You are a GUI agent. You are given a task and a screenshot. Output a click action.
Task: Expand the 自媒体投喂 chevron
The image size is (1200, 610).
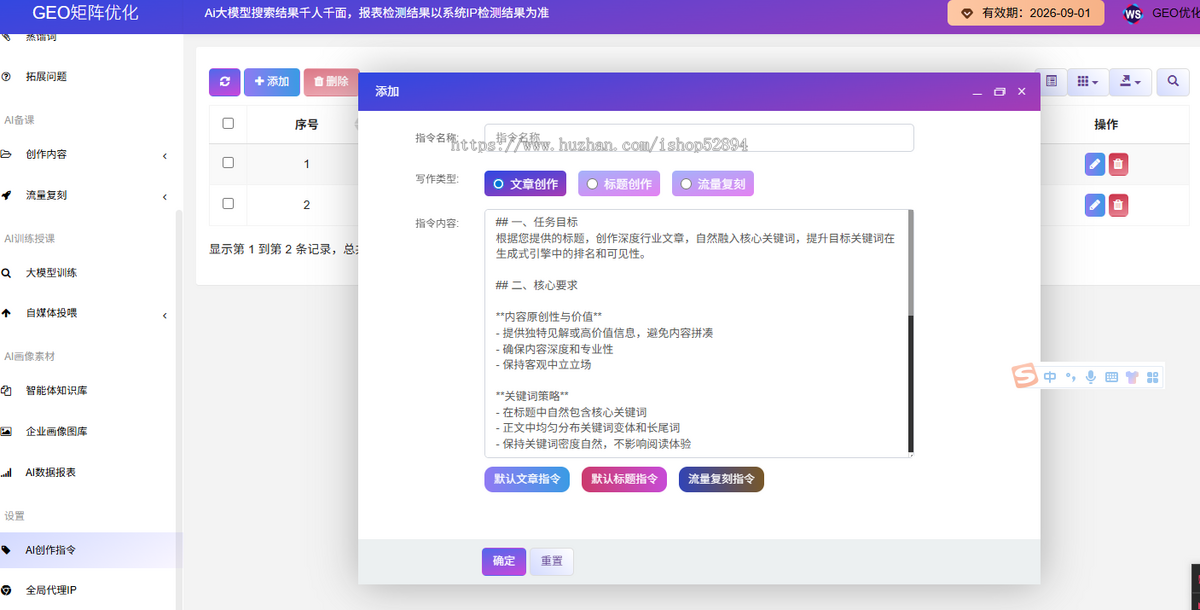[x=165, y=315]
